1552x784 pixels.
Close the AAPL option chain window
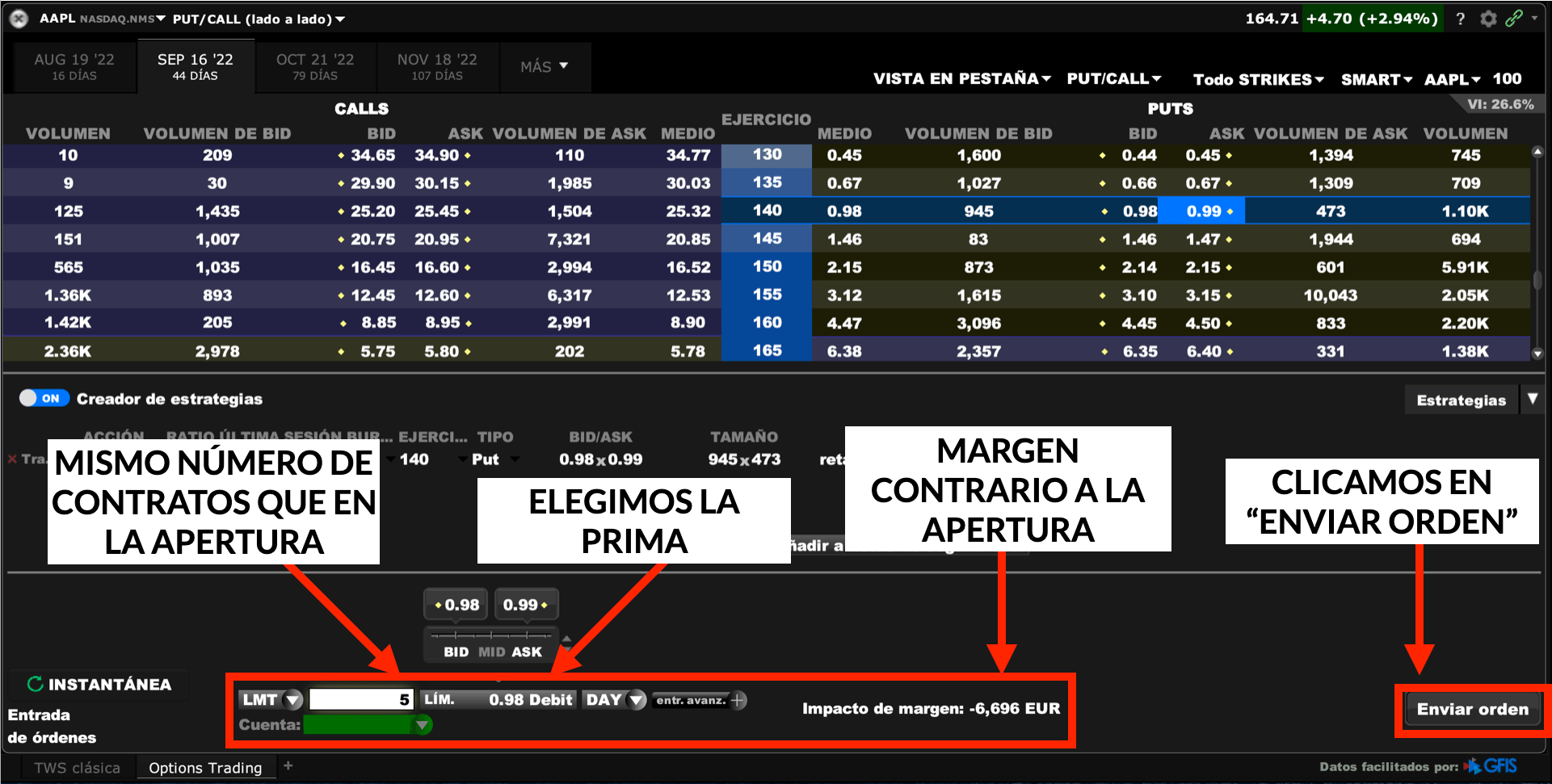19,19
